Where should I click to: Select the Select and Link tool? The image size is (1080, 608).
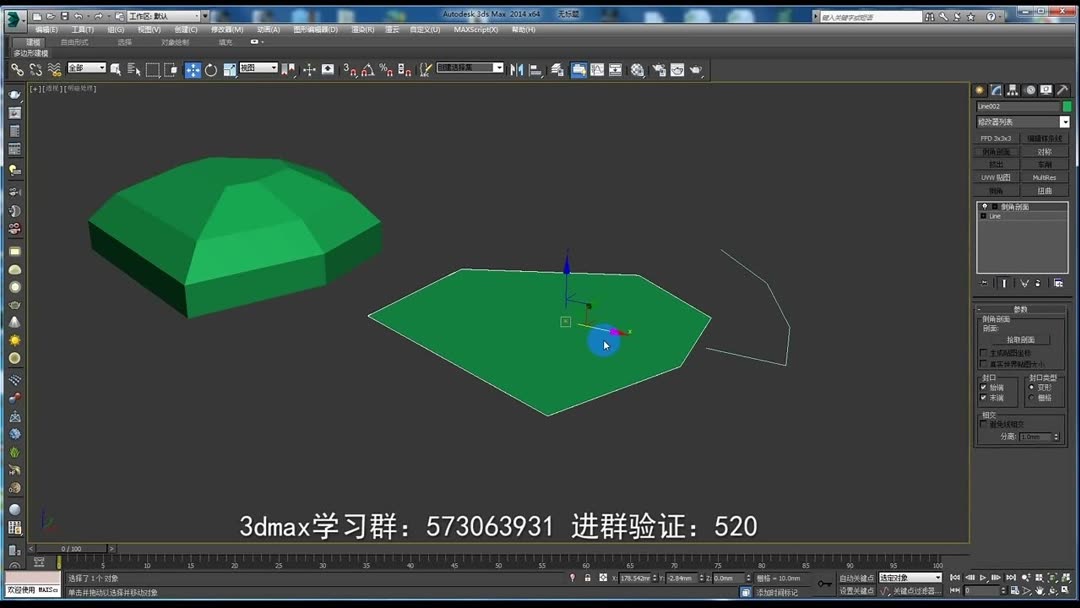point(19,69)
